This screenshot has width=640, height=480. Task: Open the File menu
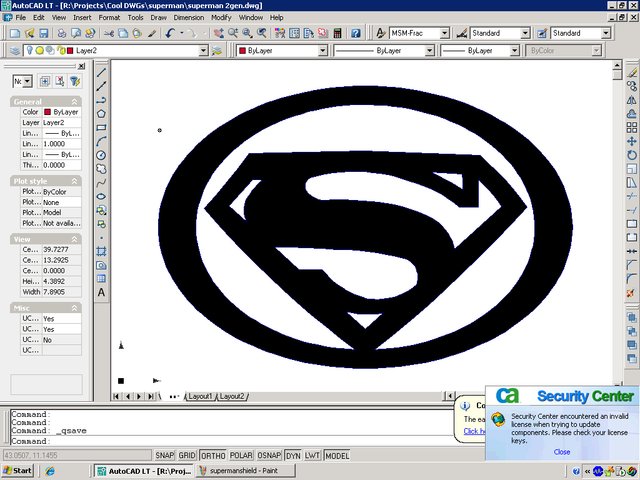click(20, 18)
